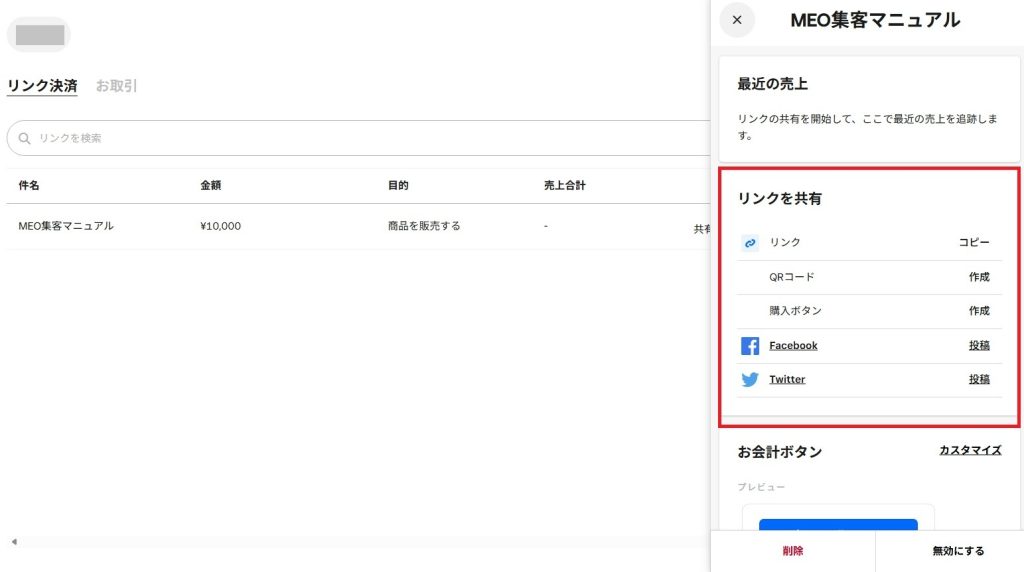Copy the link via コピー

pyautogui.click(x=974, y=242)
